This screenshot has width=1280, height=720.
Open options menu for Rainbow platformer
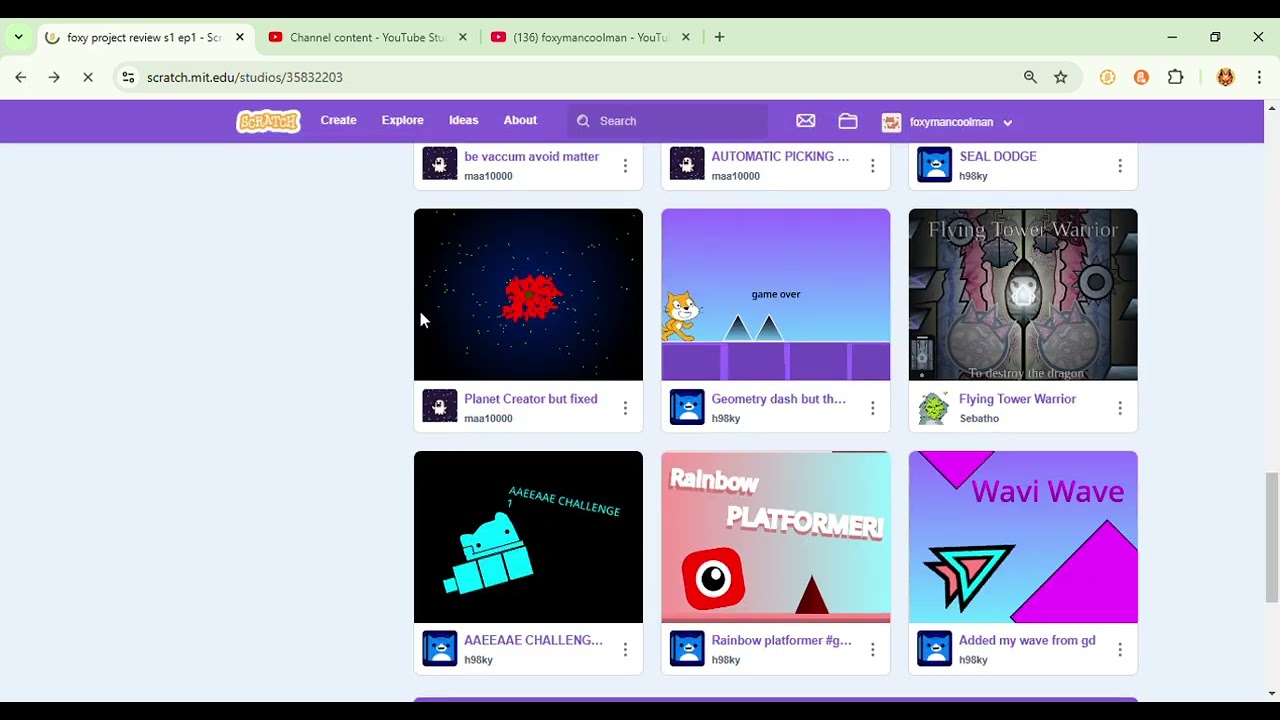[872, 650]
